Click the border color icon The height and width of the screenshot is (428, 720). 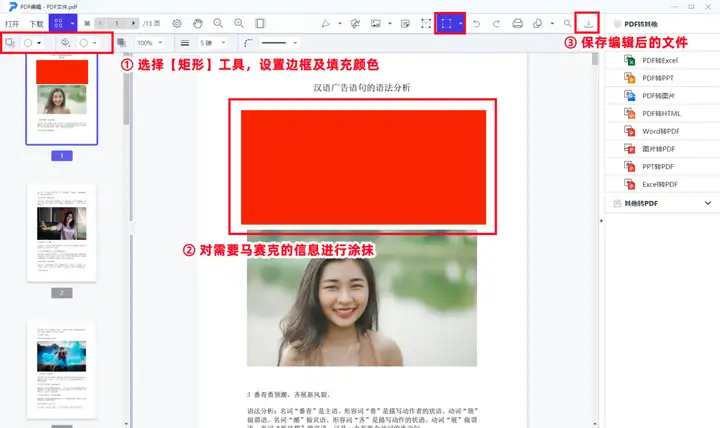tap(10, 43)
